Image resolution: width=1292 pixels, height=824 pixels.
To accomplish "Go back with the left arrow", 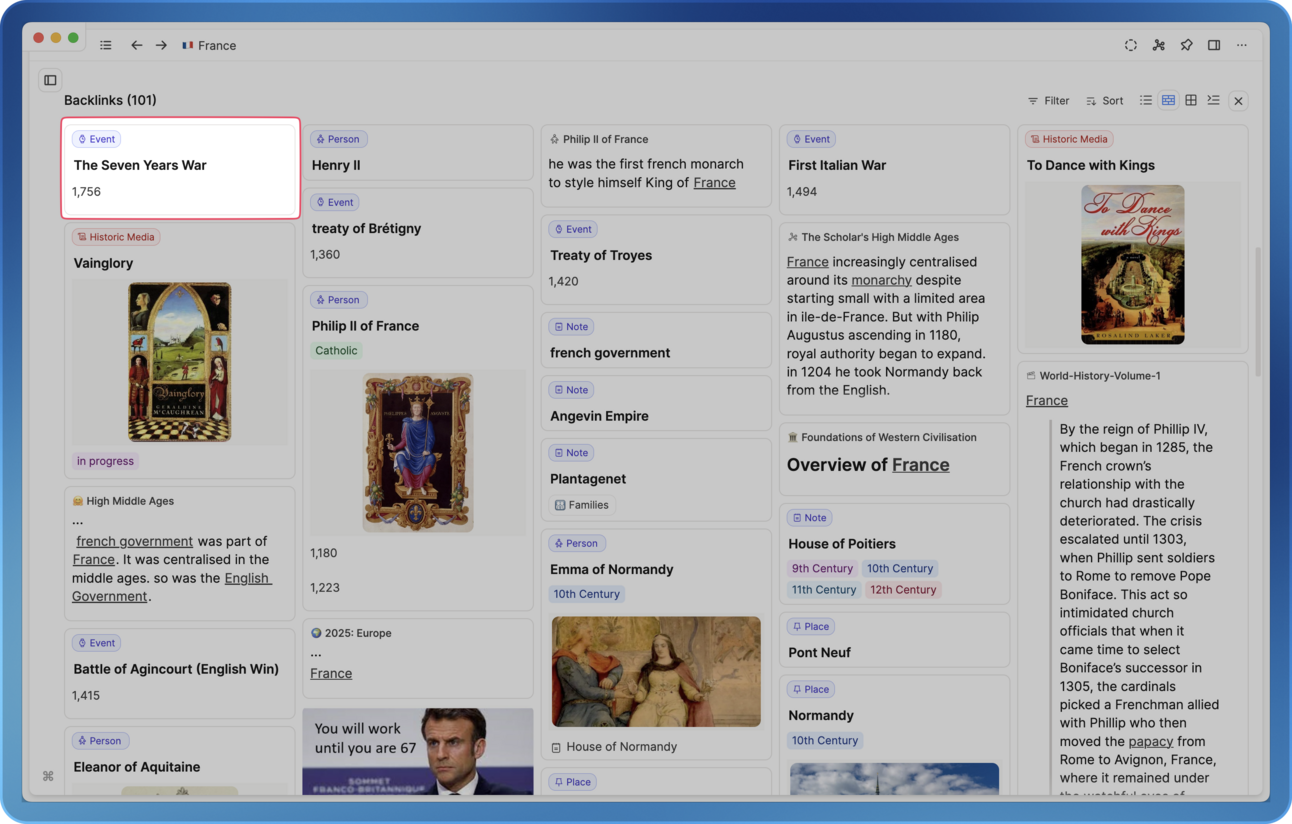I will pyautogui.click(x=137, y=45).
